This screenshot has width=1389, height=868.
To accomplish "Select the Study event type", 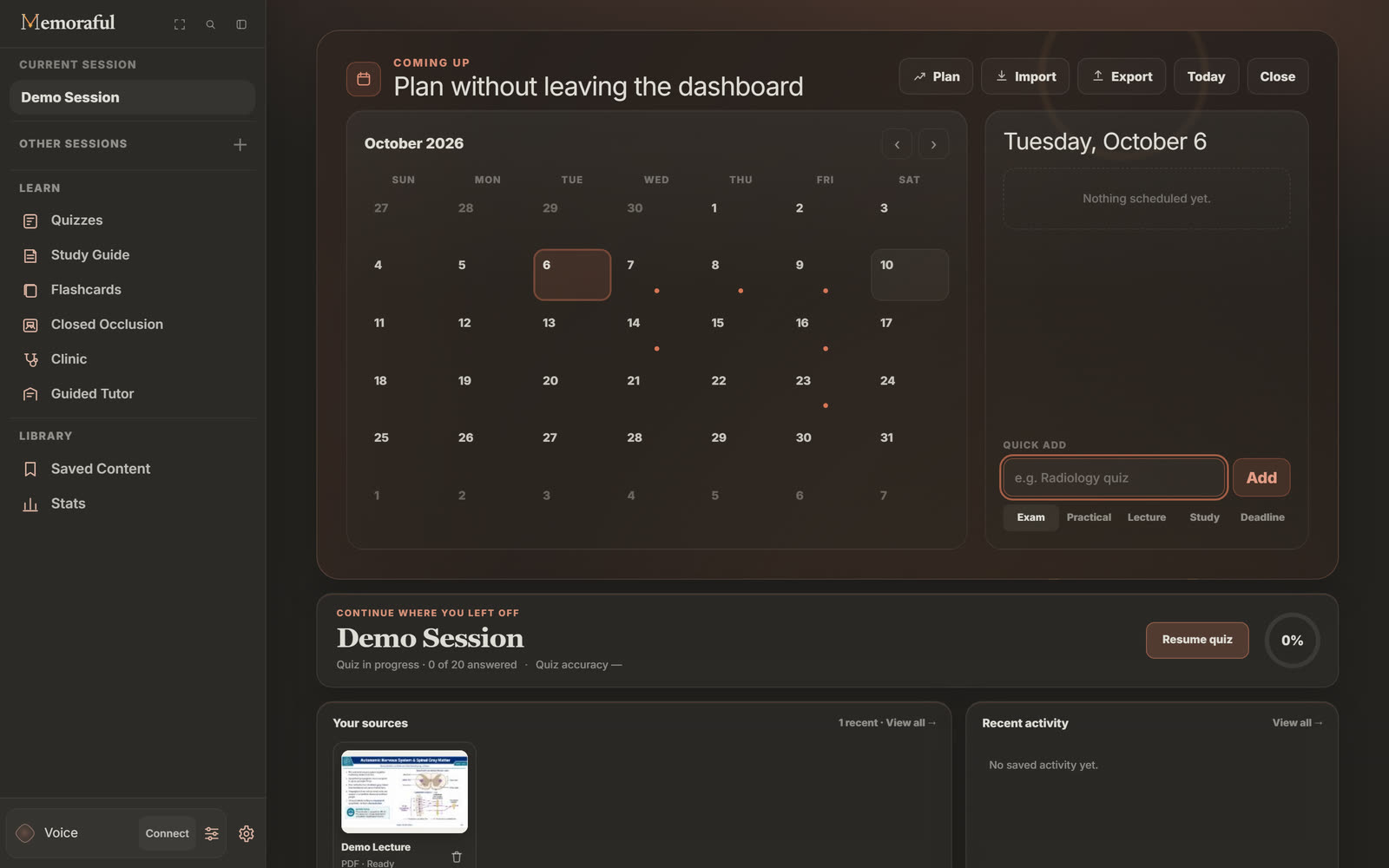I will [1204, 517].
